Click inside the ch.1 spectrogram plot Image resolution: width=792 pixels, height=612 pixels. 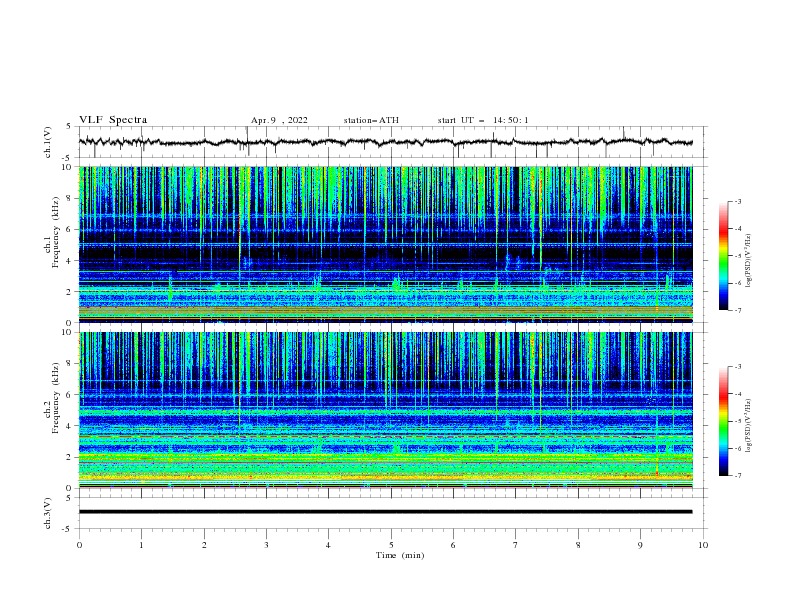pos(385,244)
